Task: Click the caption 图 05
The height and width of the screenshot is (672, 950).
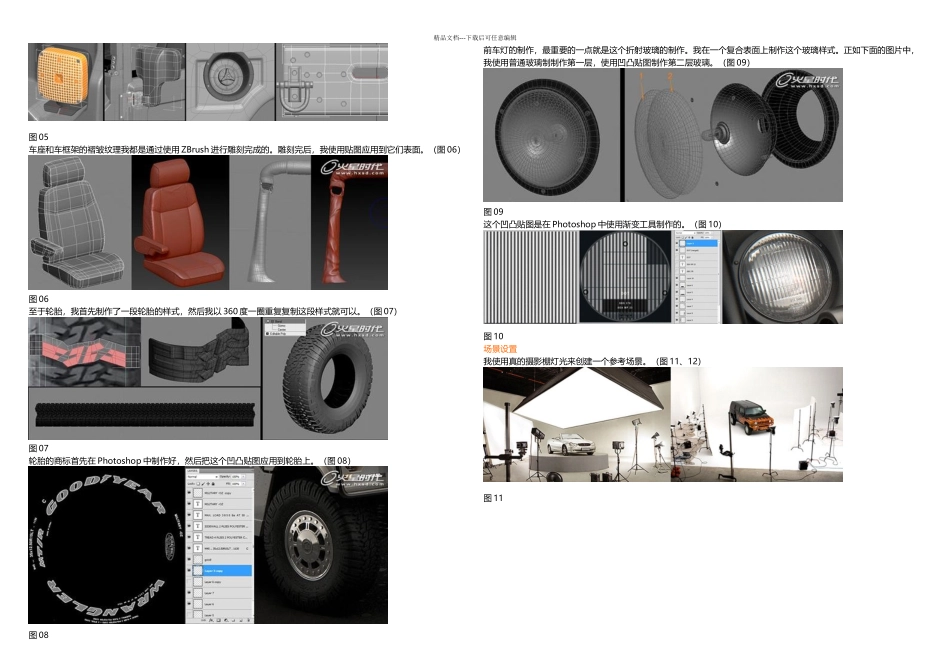Action: (38, 137)
